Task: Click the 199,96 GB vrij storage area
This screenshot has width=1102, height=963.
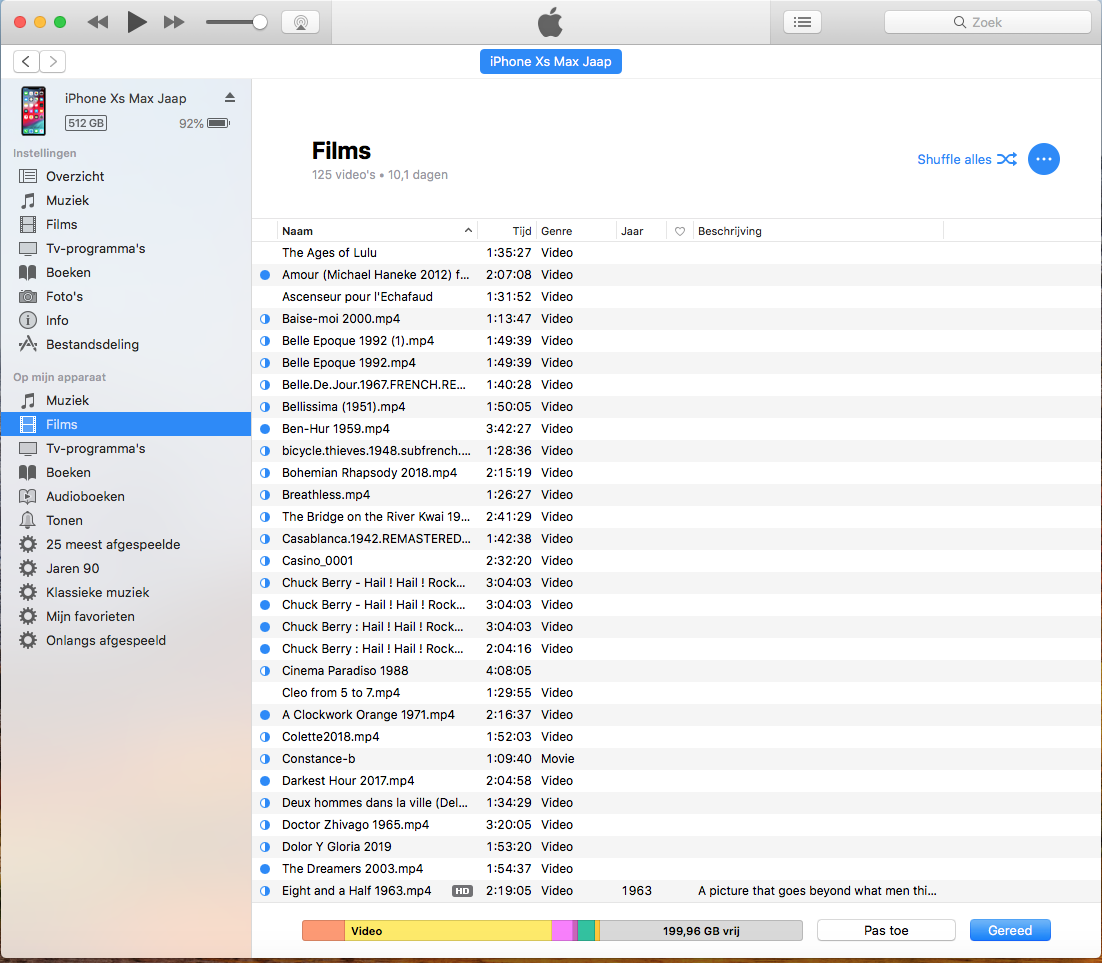Action: point(701,931)
